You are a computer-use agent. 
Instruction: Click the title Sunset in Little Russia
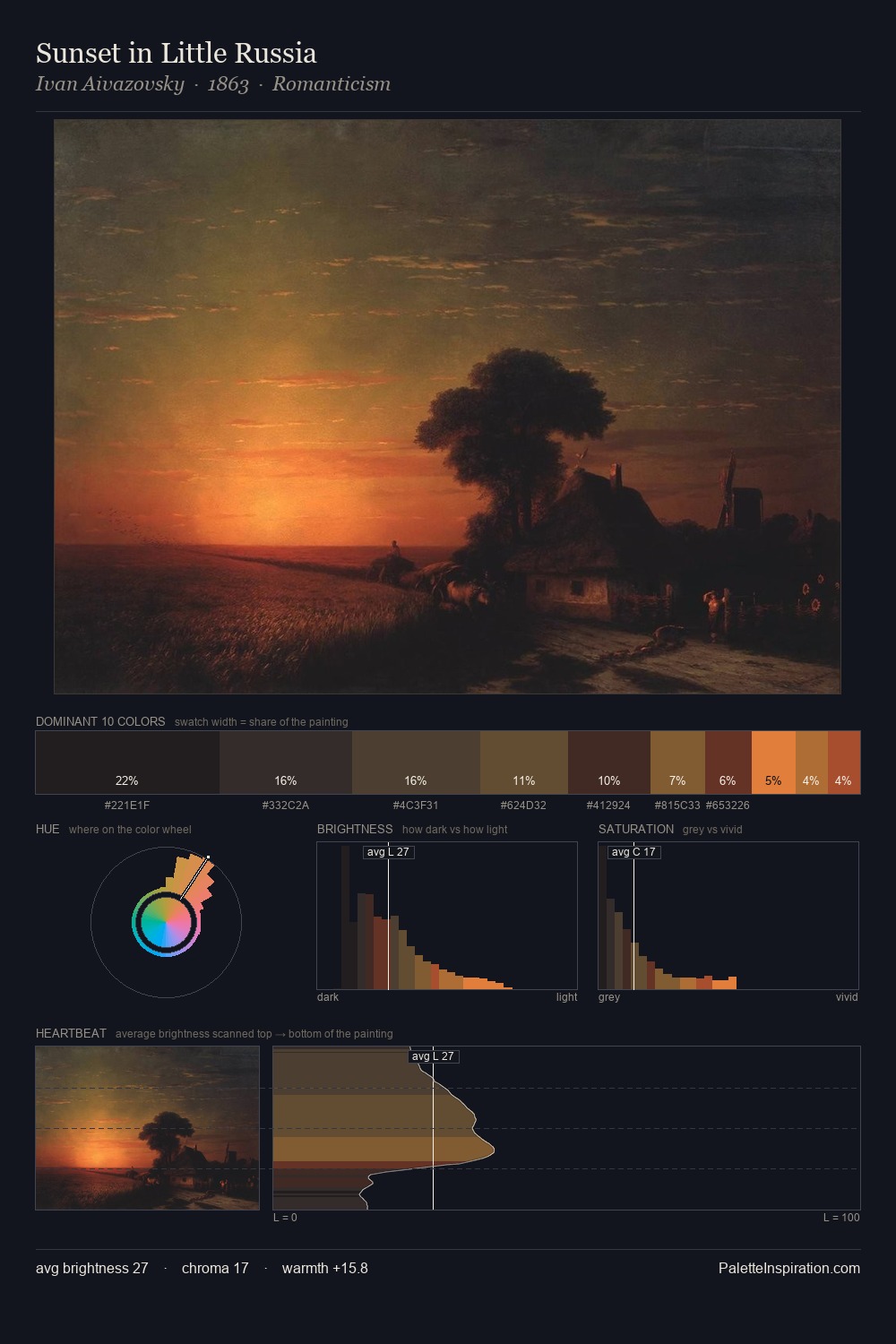click(177, 54)
